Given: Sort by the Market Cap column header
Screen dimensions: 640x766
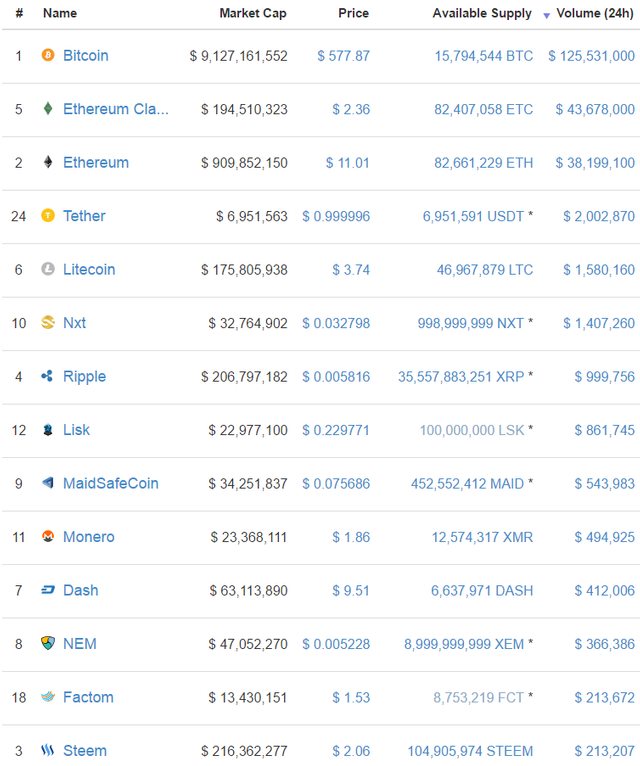Looking at the screenshot, I should coord(253,13).
